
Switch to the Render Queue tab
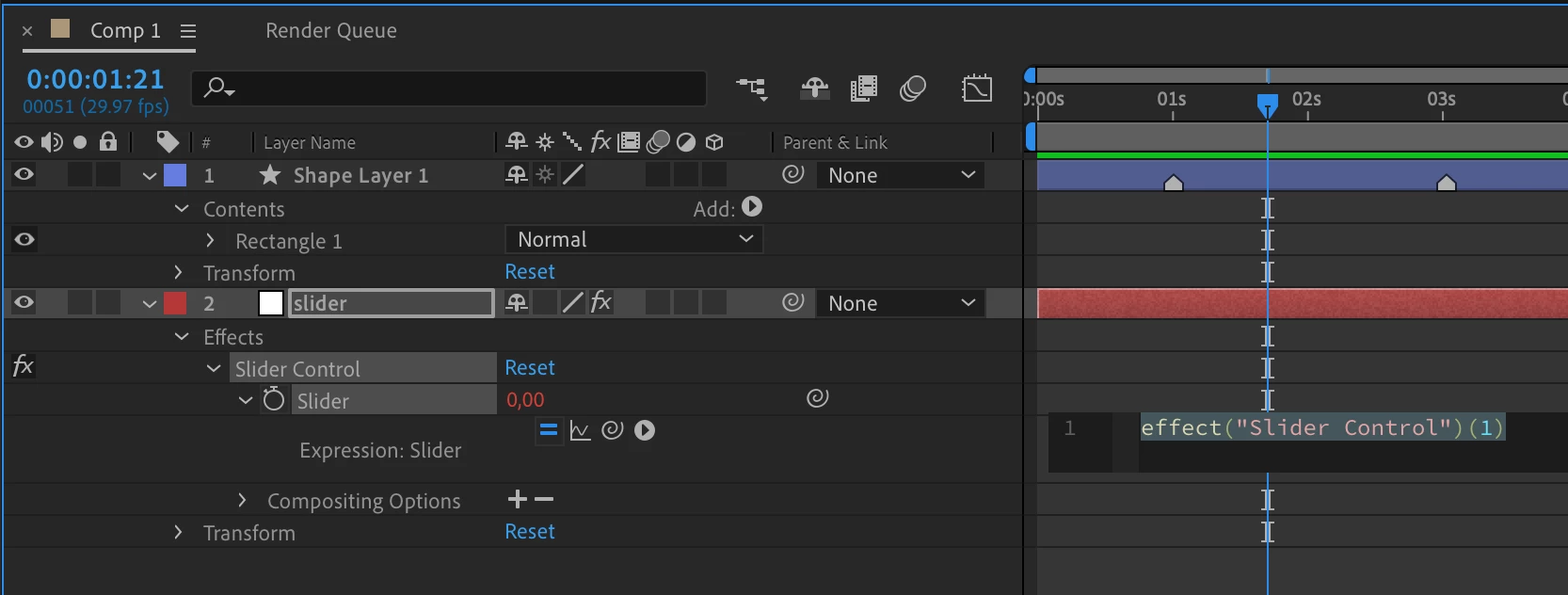(x=331, y=30)
